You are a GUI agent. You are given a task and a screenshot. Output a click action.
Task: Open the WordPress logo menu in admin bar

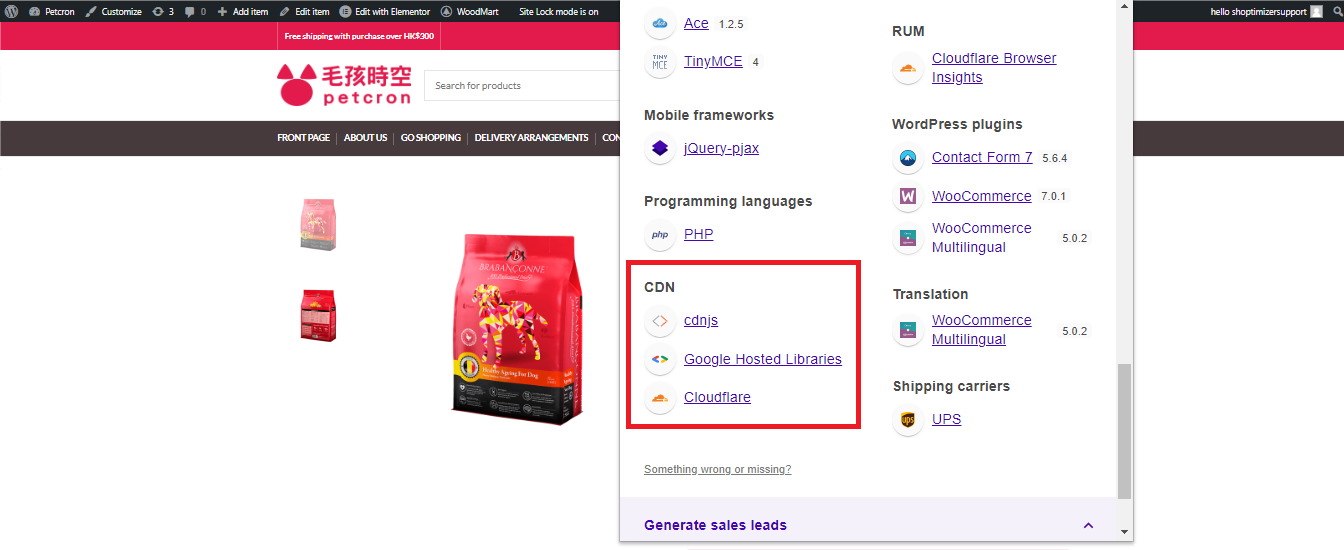pyautogui.click(x=12, y=11)
